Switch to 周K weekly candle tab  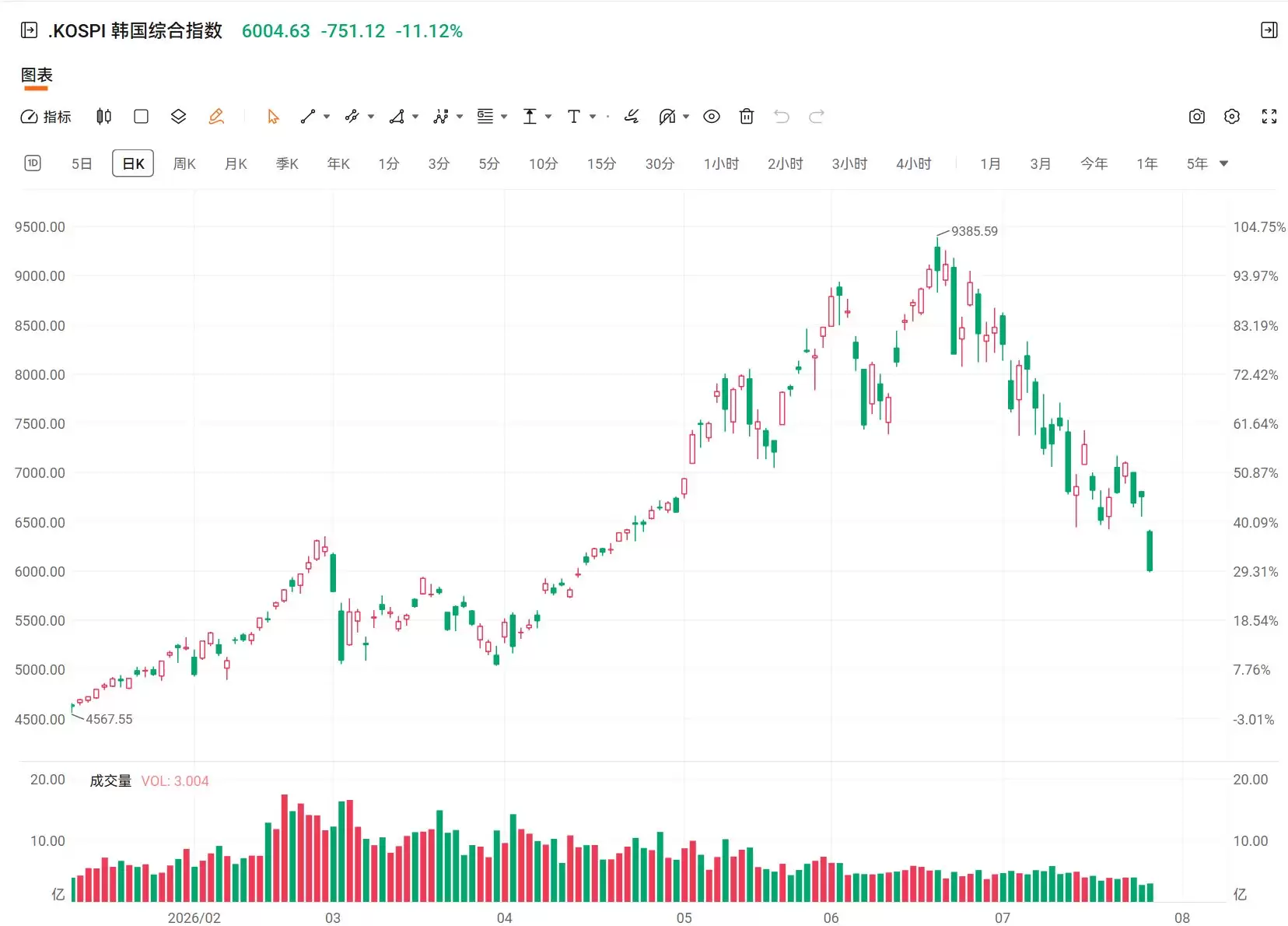coord(184,163)
